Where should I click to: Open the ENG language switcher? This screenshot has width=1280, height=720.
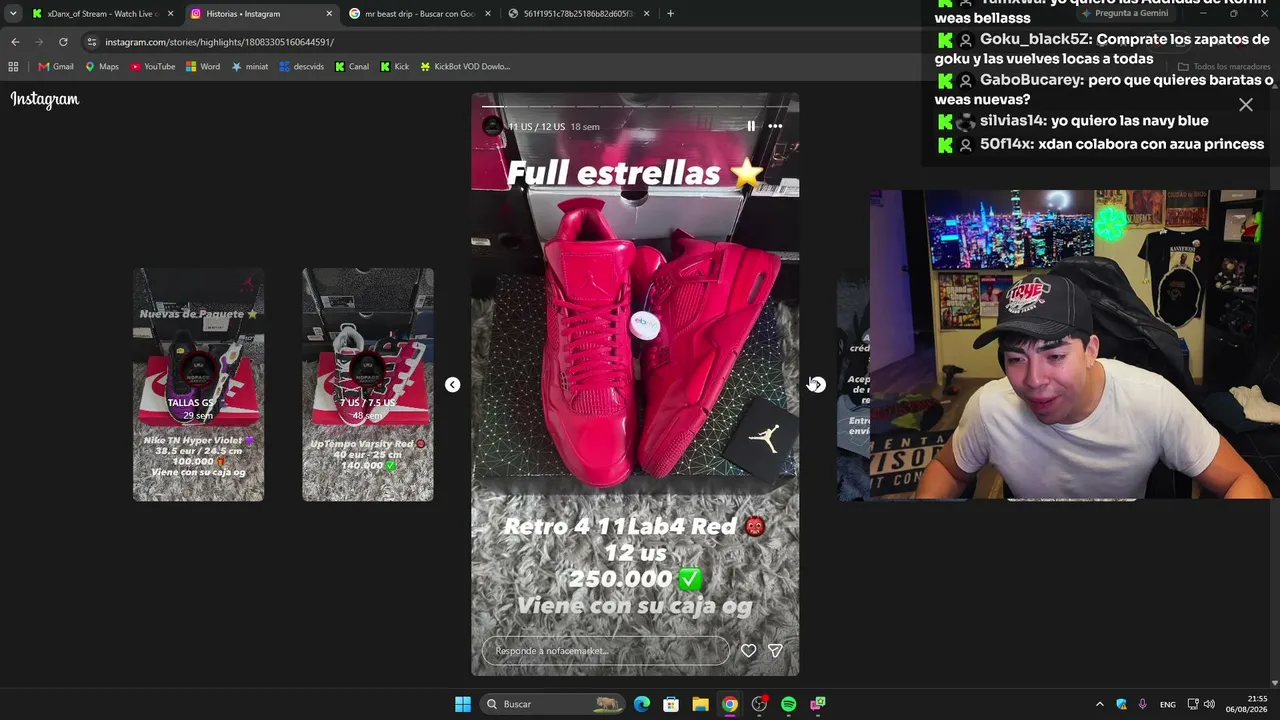click(x=1168, y=704)
